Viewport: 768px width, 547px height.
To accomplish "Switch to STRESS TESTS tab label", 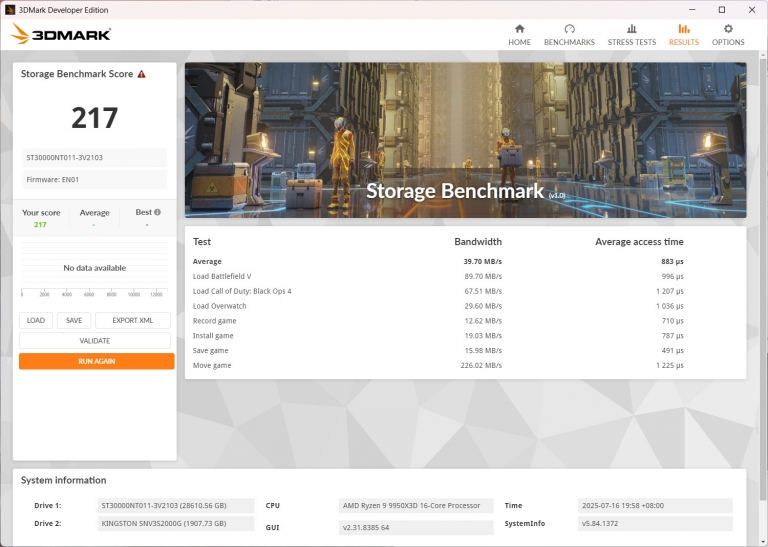I will pyautogui.click(x=632, y=42).
